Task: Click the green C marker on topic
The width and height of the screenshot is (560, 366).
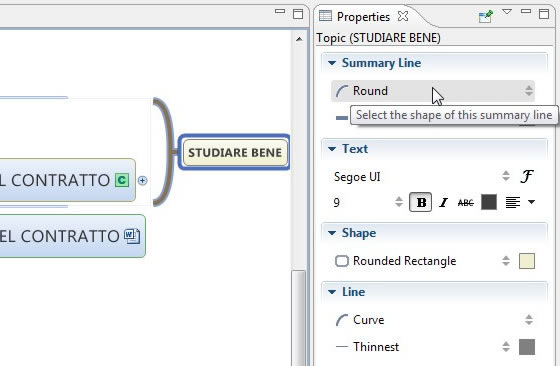Action: click(x=122, y=180)
